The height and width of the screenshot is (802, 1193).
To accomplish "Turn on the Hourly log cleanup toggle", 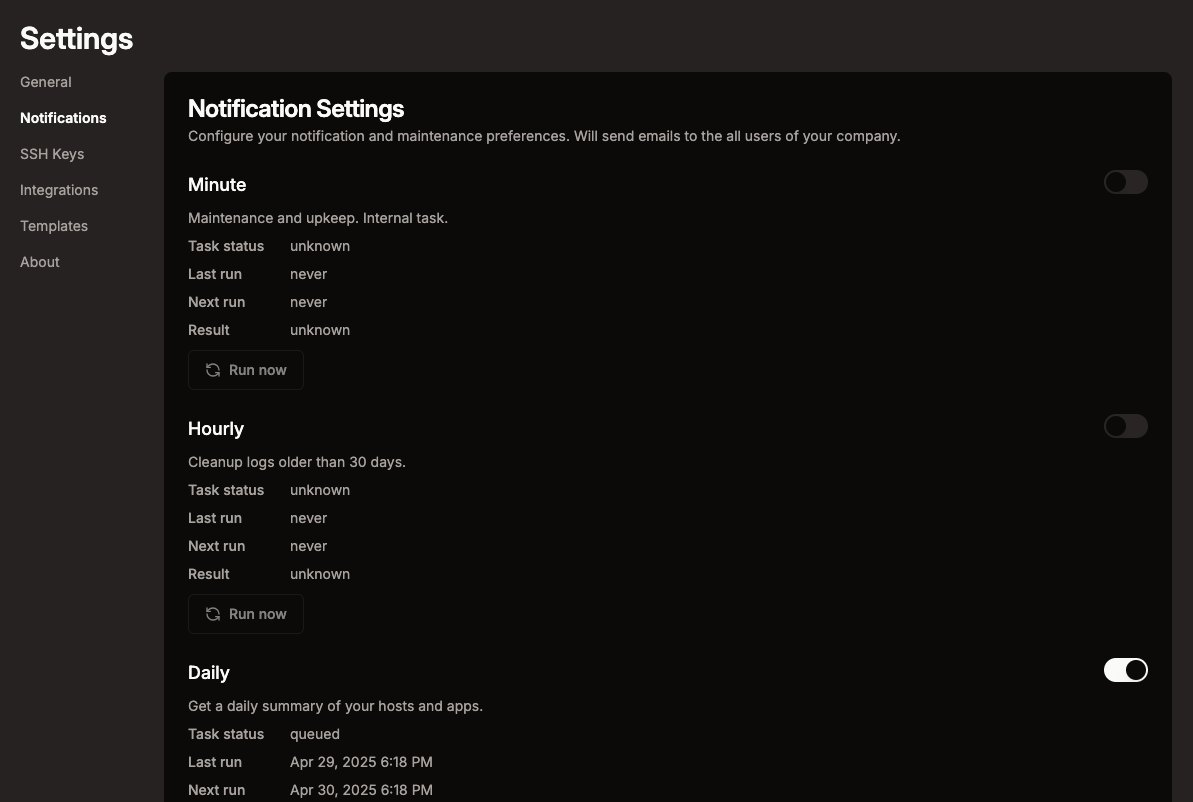I will pyautogui.click(x=1125, y=426).
